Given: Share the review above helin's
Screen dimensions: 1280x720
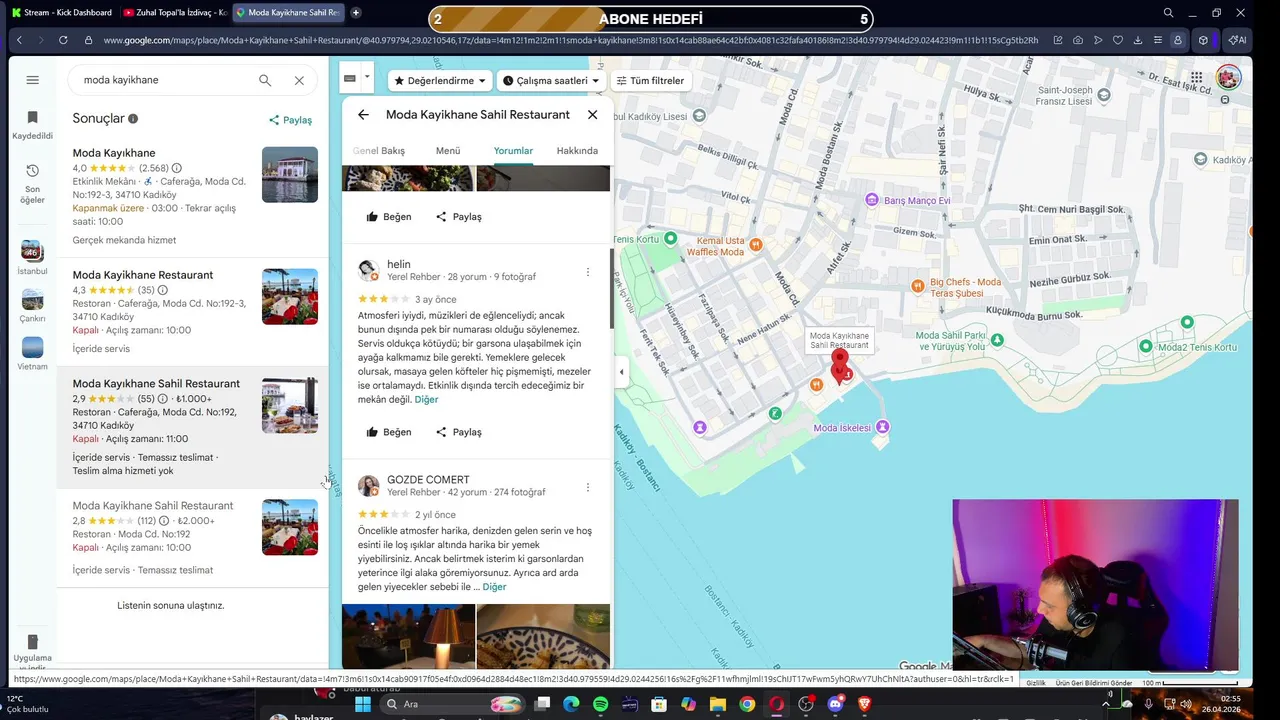Looking at the screenshot, I should pyautogui.click(x=459, y=217).
